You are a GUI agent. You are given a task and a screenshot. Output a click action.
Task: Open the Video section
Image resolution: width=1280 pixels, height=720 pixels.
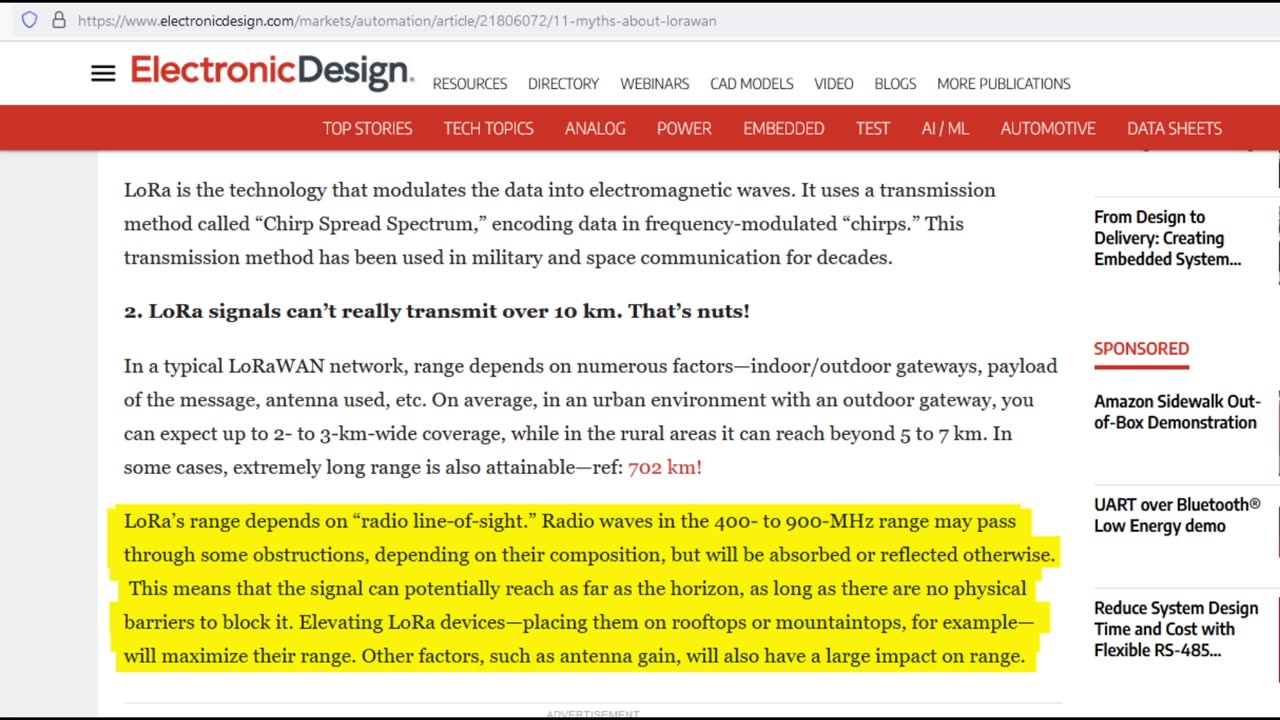pos(834,84)
